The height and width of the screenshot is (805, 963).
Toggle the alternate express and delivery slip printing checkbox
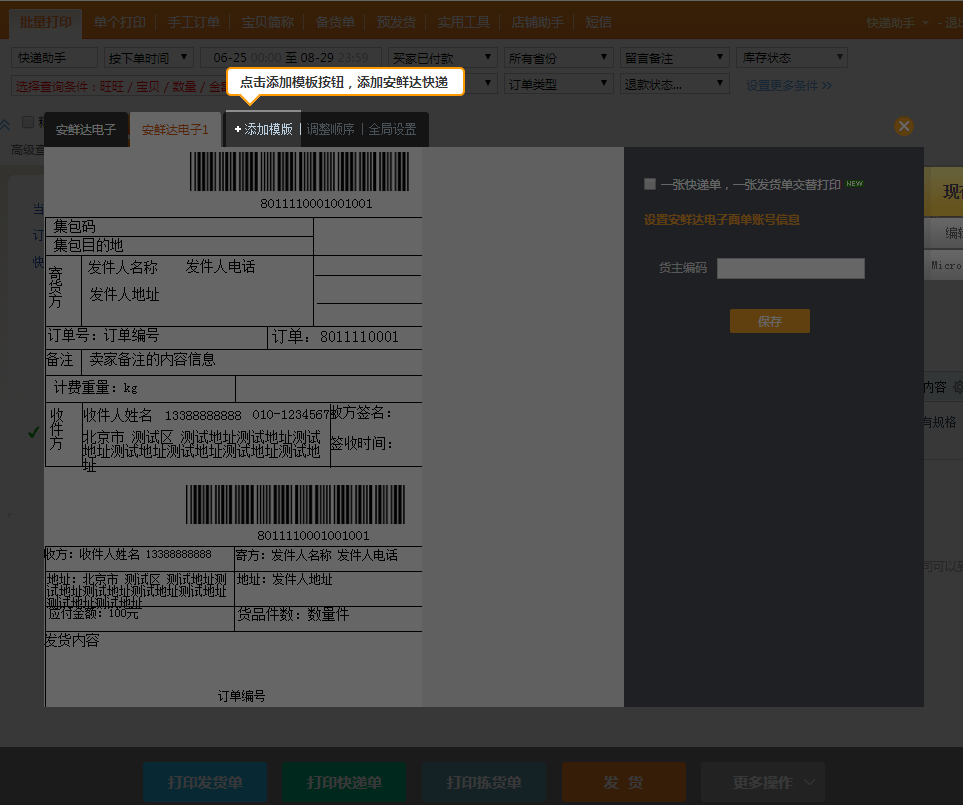pyautogui.click(x=650, y=184)
